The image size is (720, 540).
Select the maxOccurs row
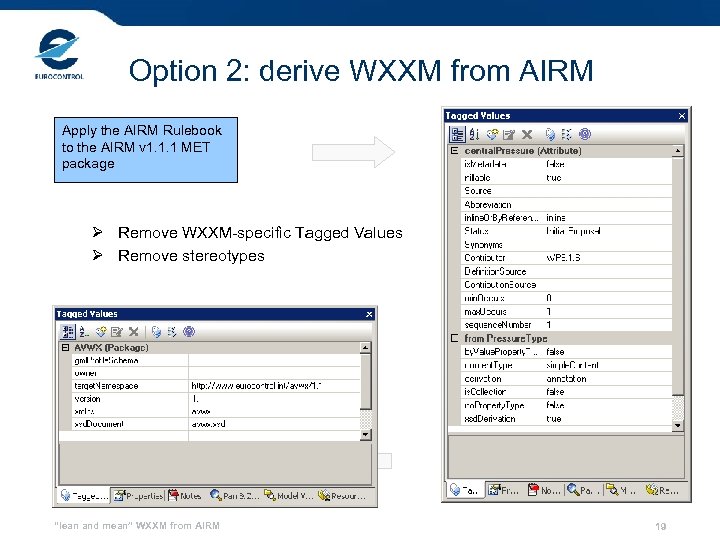(566, 312)
